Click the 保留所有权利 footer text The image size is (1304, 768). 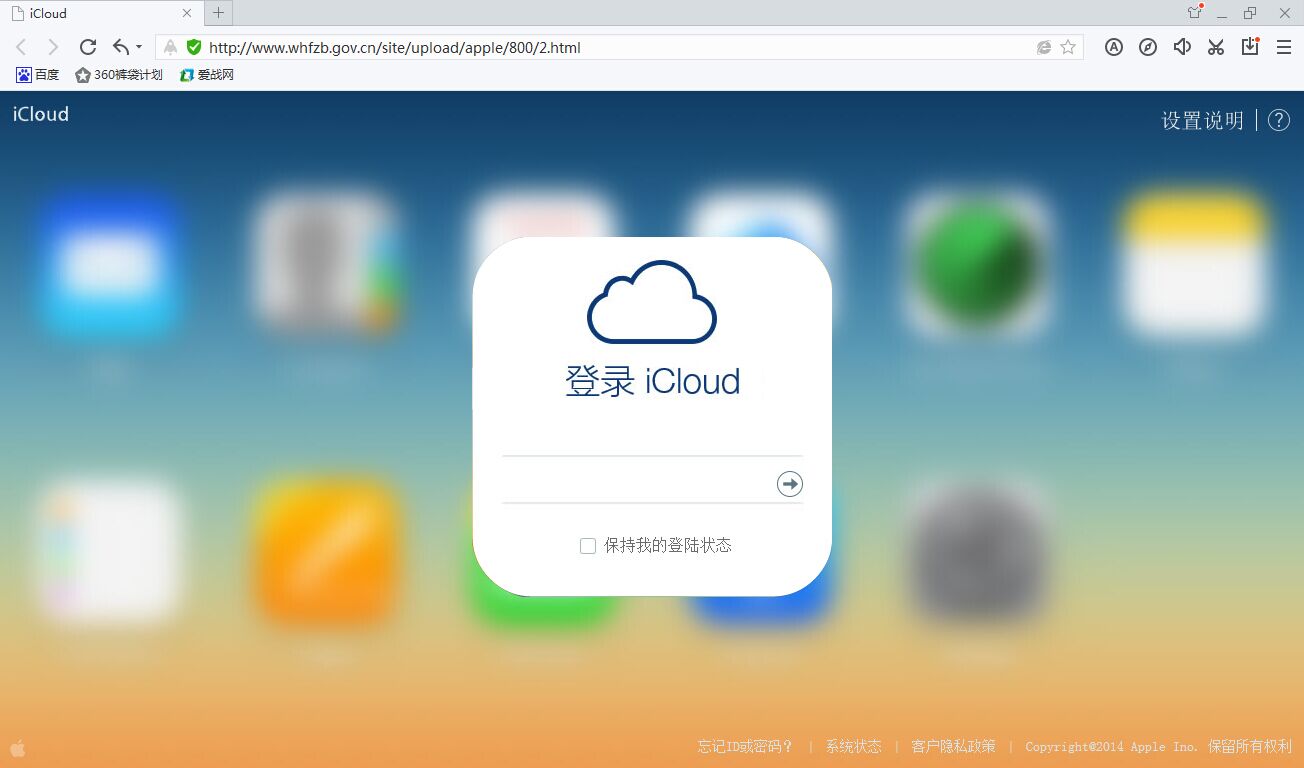pyautogui.click(x=1250, y=747)
